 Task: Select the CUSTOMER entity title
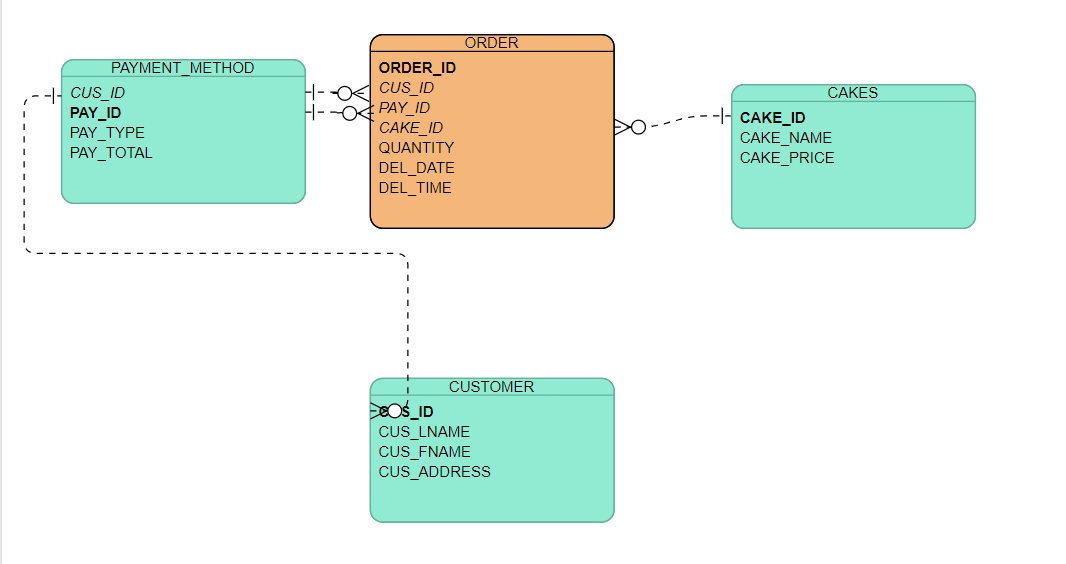(x=492, y=387)
